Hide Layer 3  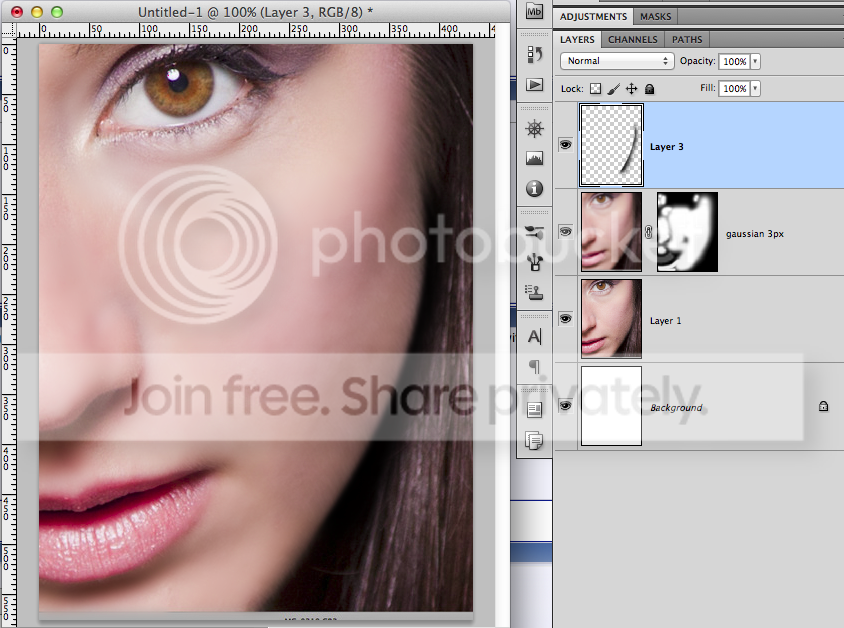565,145
